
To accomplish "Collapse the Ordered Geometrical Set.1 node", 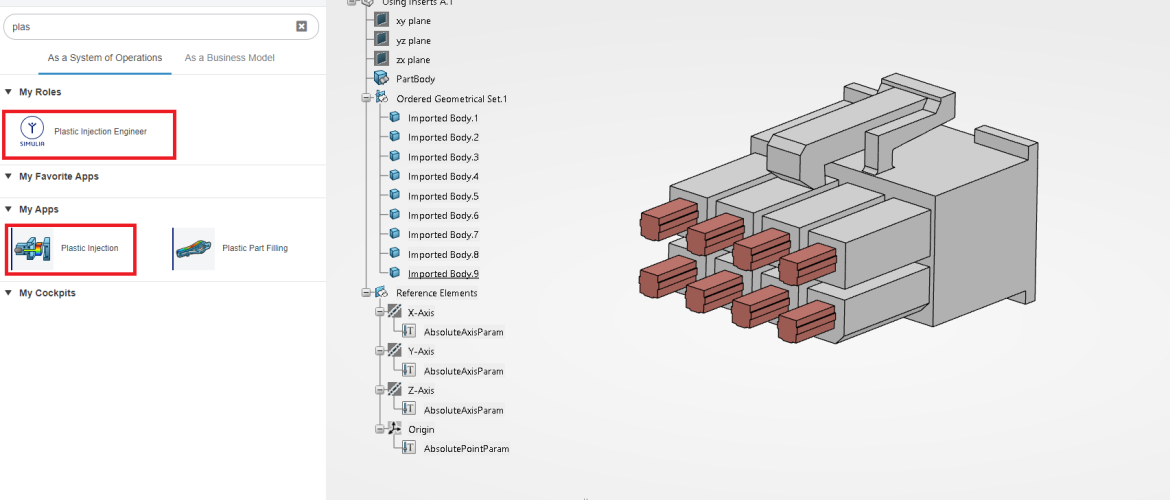I will point(367,98).
